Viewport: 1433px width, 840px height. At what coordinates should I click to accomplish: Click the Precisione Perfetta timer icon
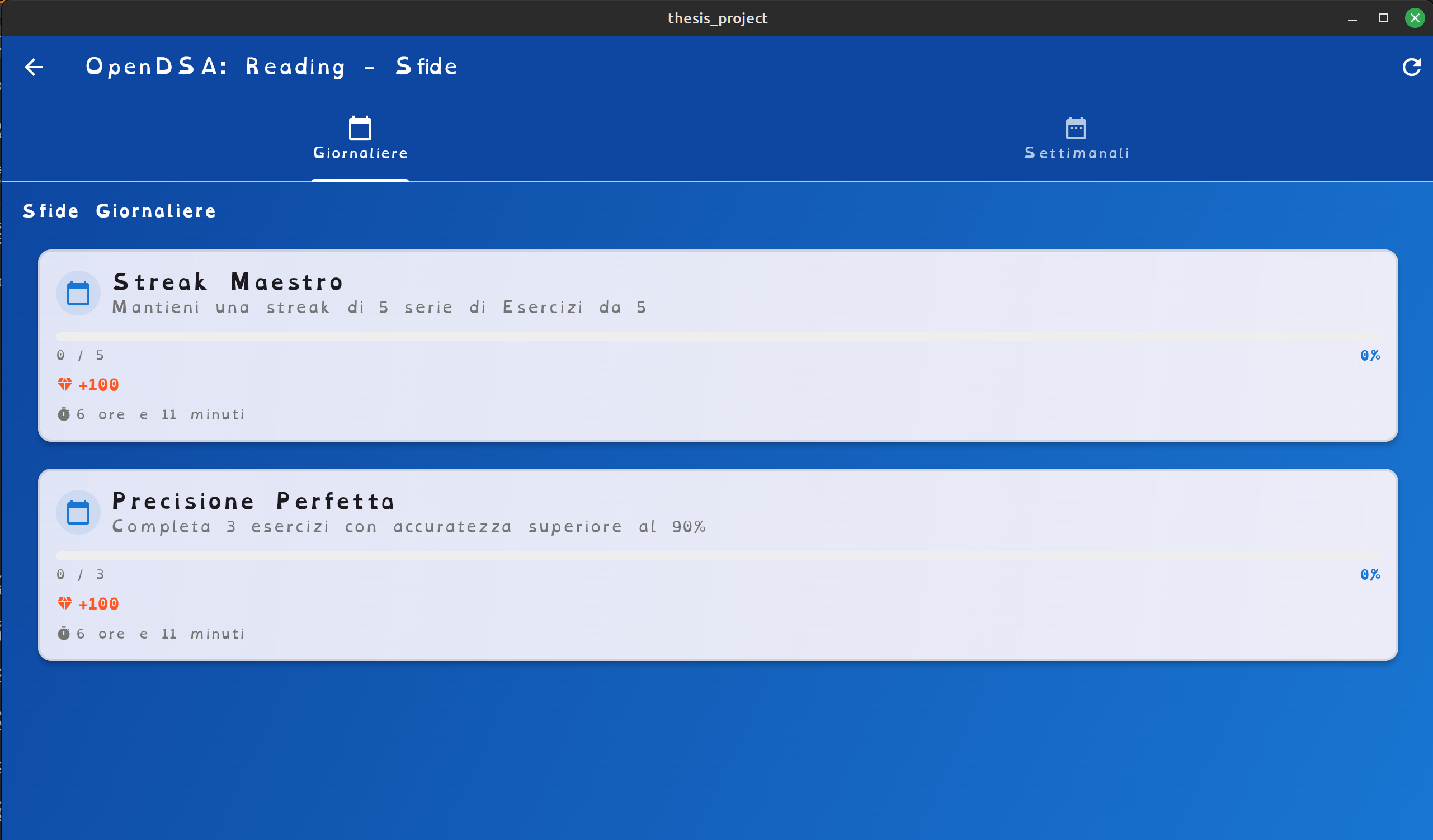coord(64,633)
